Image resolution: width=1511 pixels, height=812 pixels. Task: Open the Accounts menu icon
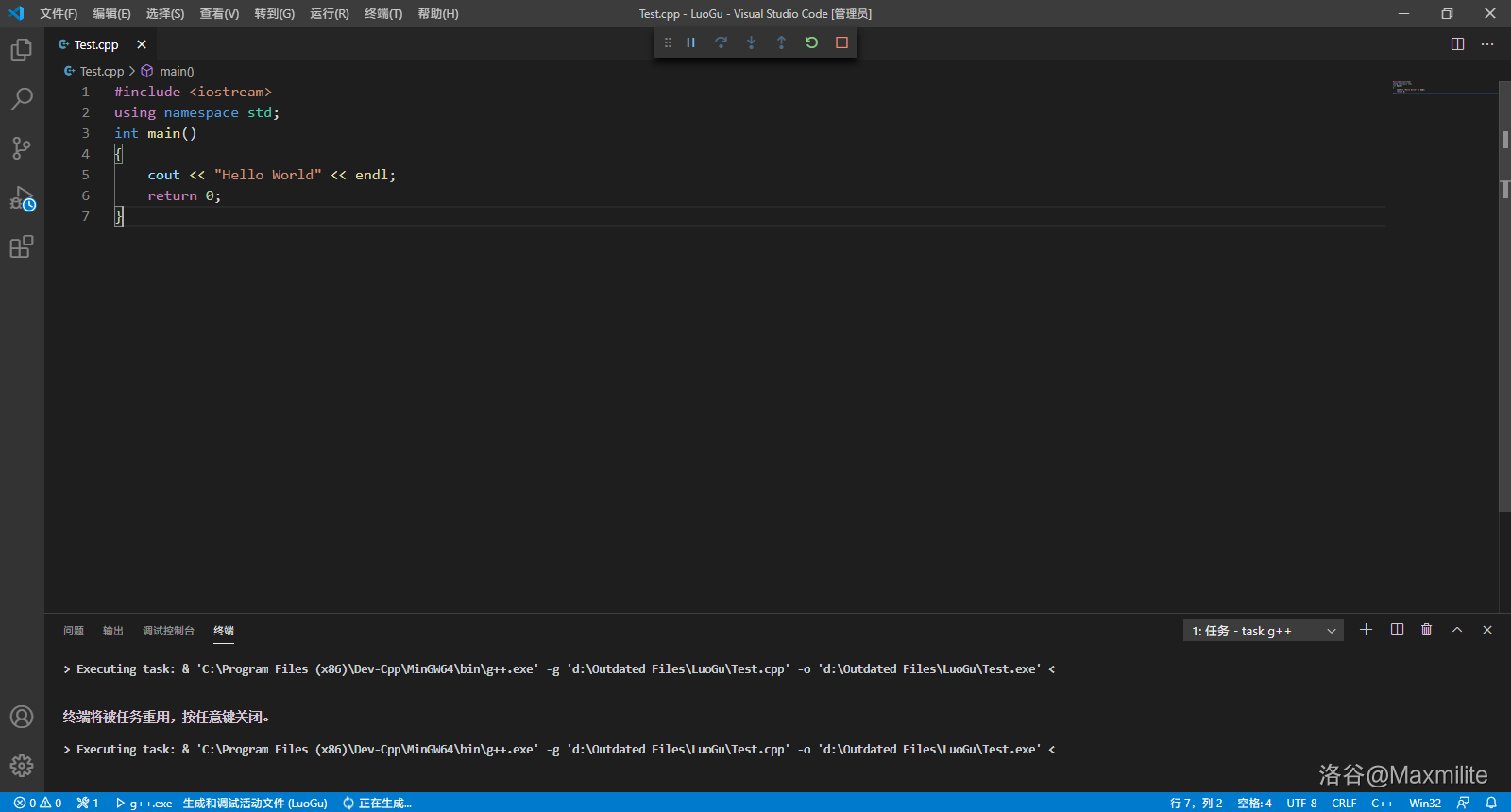[22, 717]
